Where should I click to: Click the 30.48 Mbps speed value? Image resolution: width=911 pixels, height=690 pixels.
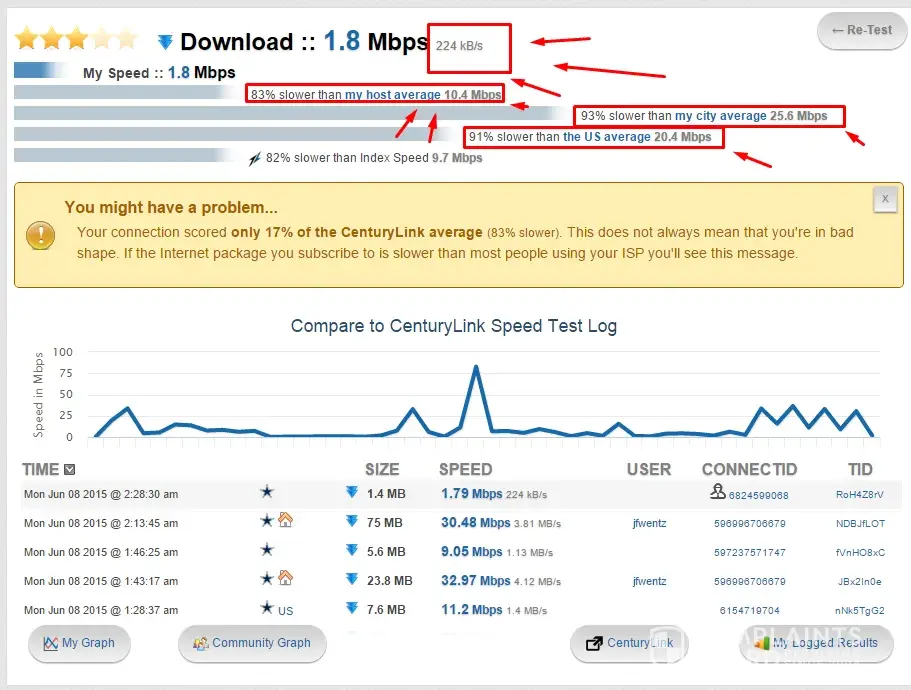pos(475,523)
